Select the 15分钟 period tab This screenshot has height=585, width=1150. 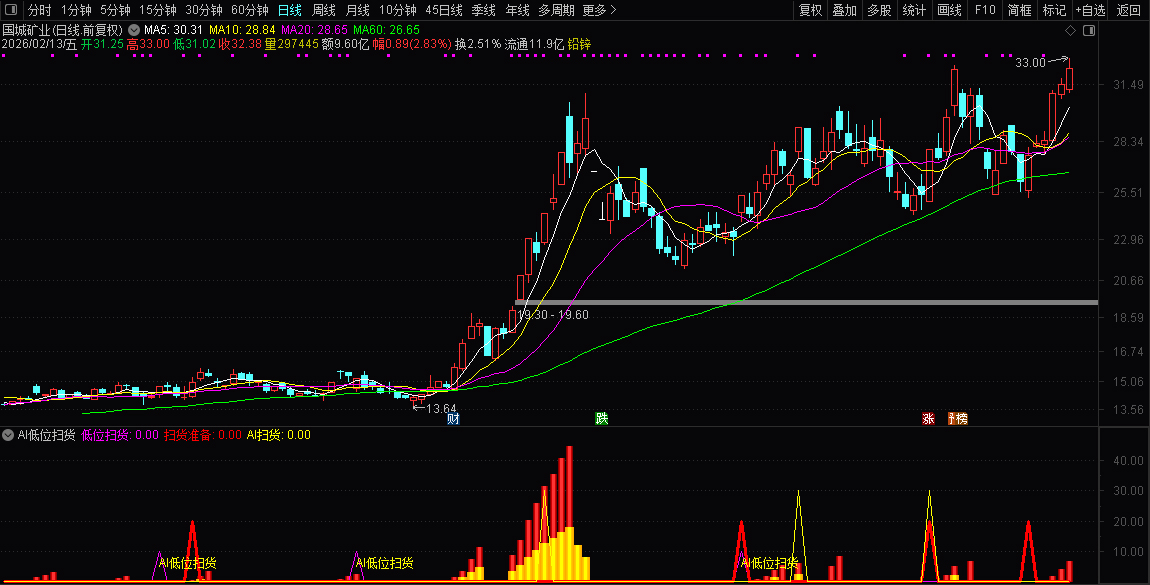pos(158,10)
